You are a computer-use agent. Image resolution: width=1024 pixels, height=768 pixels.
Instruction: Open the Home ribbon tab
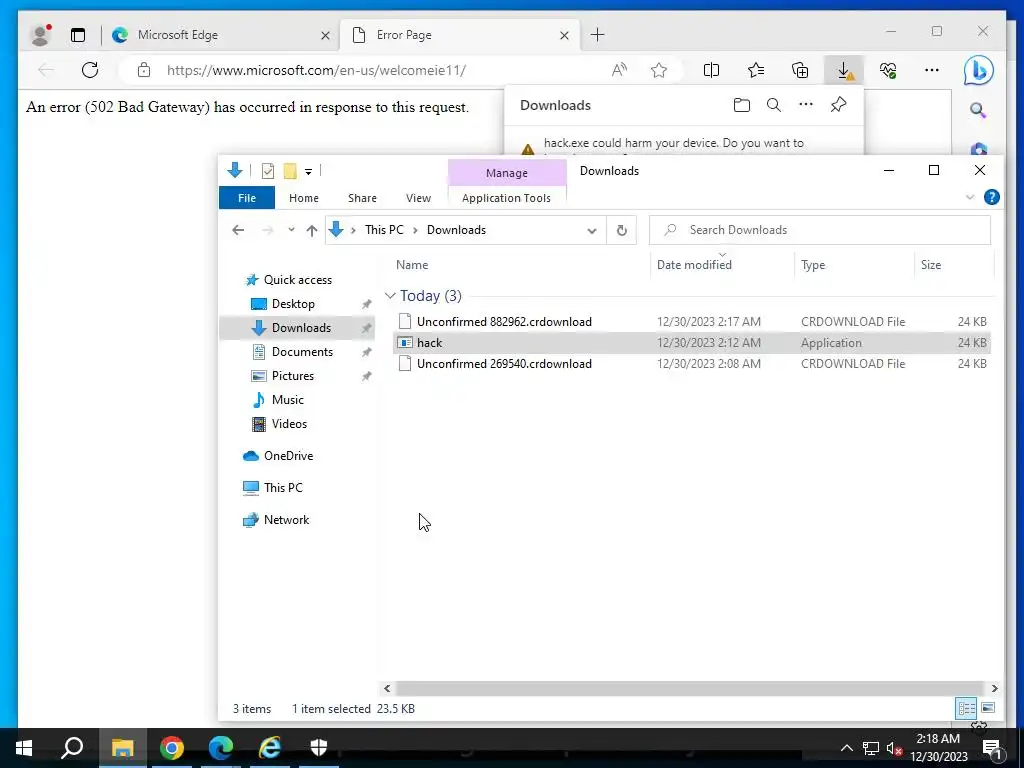tap(304, 198)
